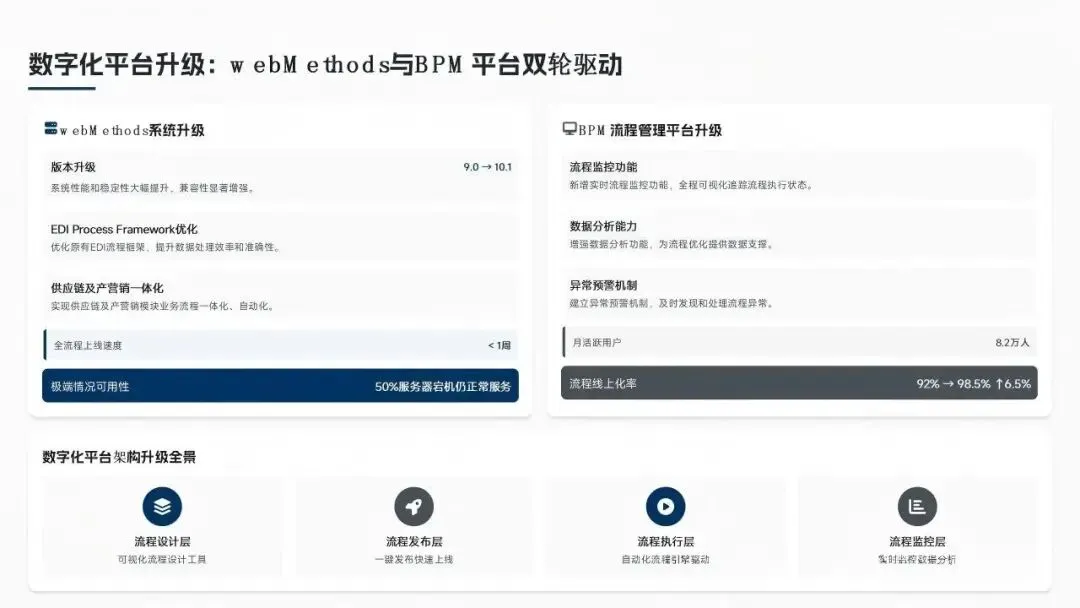
Task: Click the play icon above 流程执行层
Action: 665,506
